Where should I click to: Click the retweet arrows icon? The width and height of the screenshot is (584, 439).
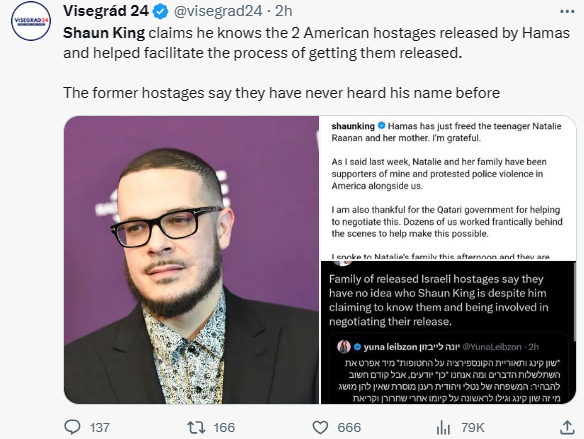[x=196, y=427]
